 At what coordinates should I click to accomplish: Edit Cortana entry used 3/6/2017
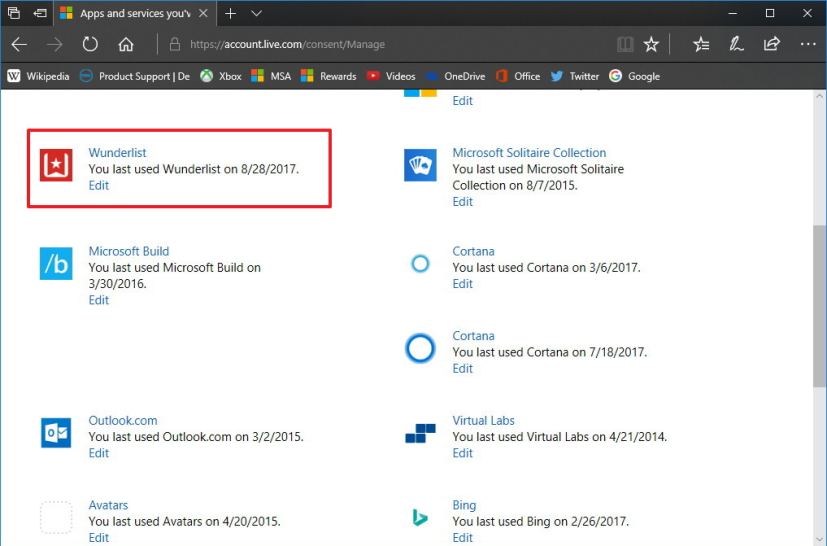coord(463,284)
